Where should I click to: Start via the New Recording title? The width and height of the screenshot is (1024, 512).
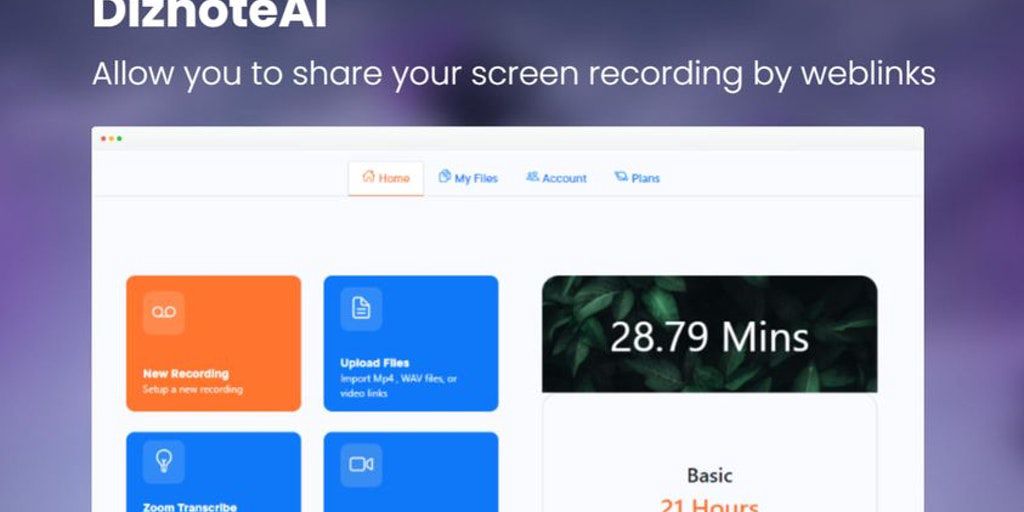[186, 374]
